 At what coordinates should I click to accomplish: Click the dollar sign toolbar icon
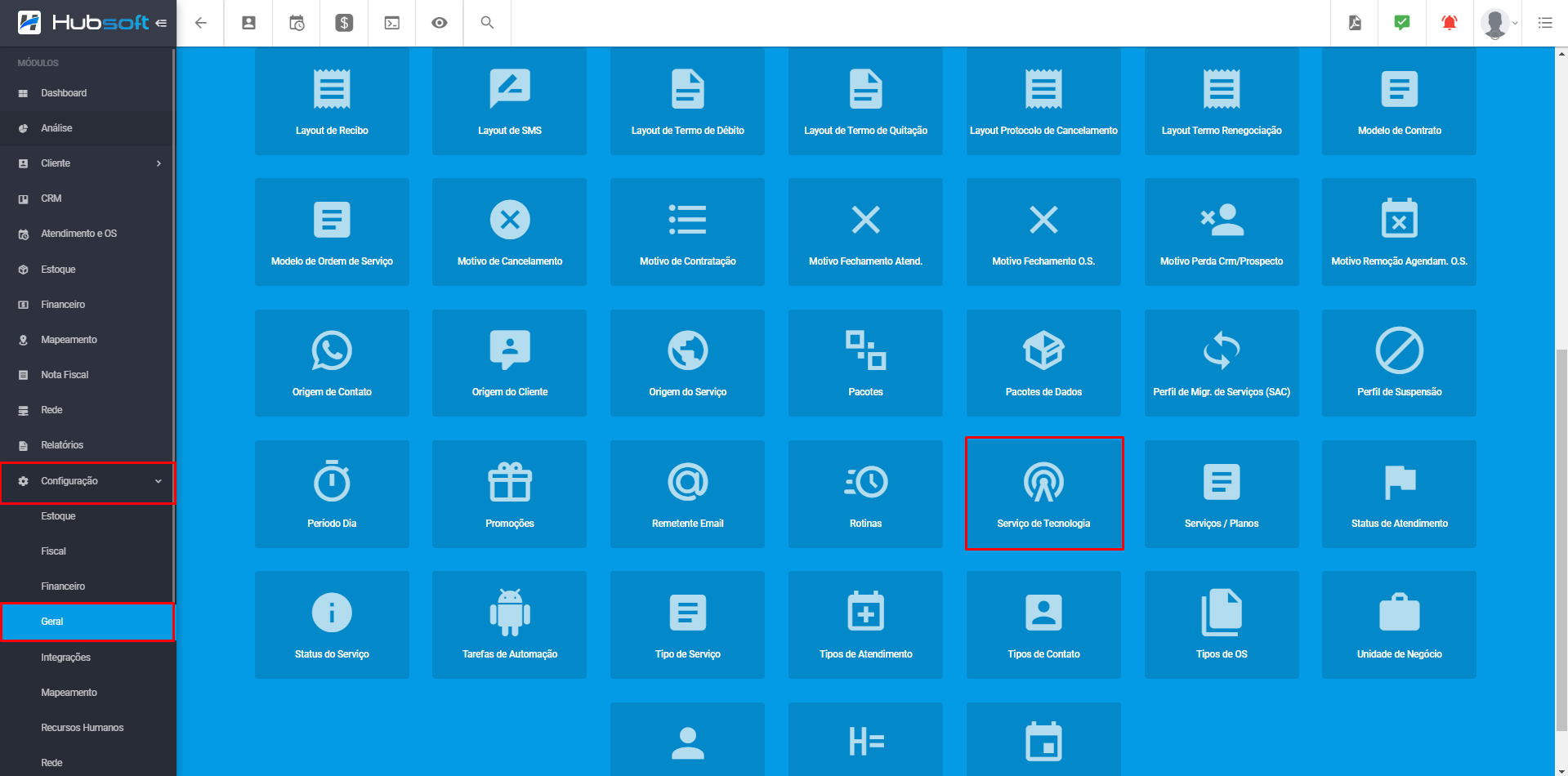click(344, 23)
